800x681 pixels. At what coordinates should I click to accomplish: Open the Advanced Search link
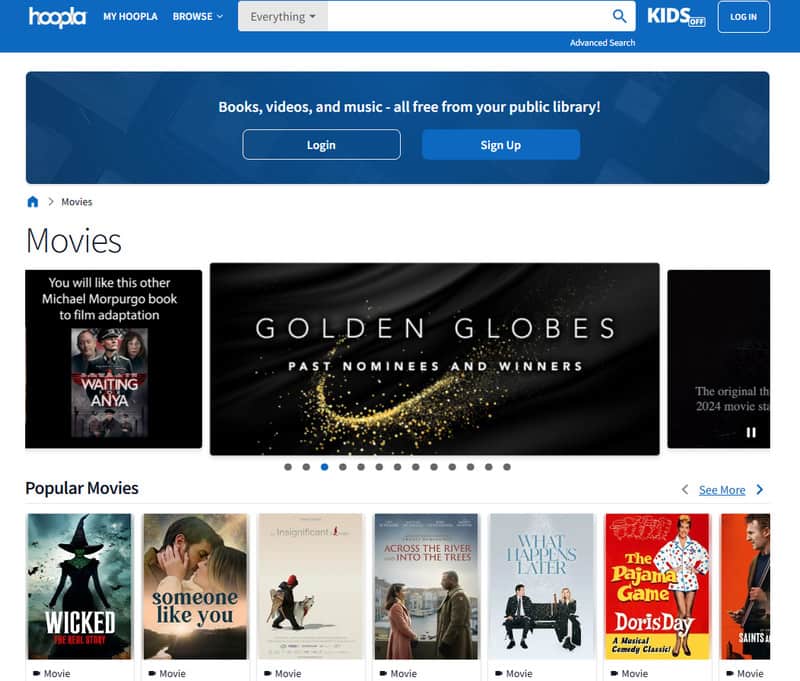tap(602, 43)
